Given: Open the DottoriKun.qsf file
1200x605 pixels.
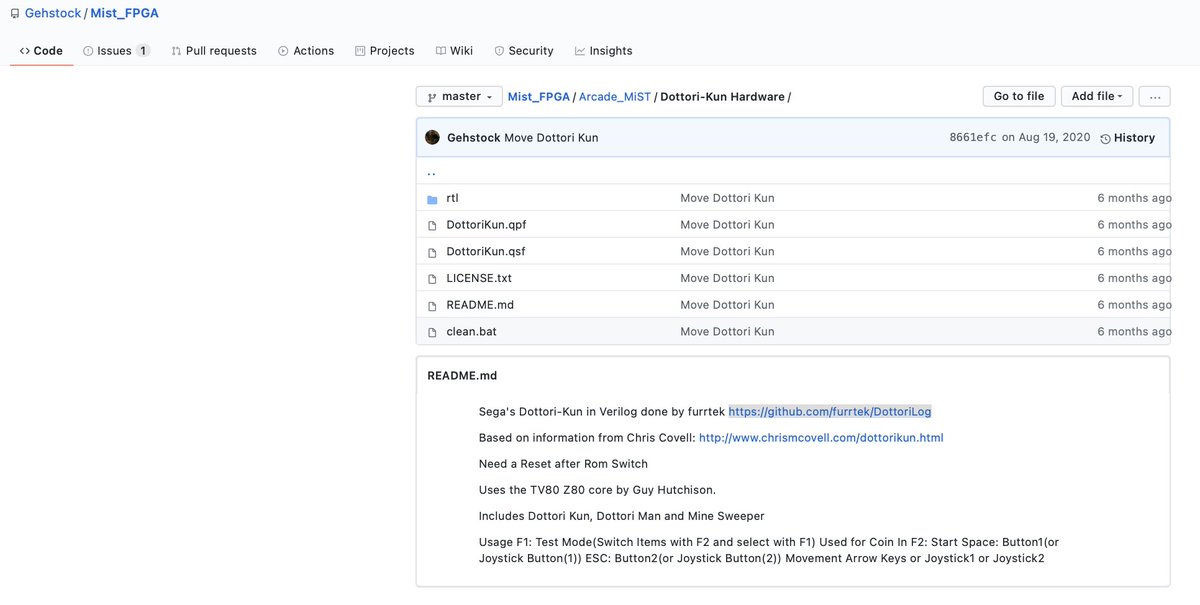Looking at the screenshot, I should [485, 251].
